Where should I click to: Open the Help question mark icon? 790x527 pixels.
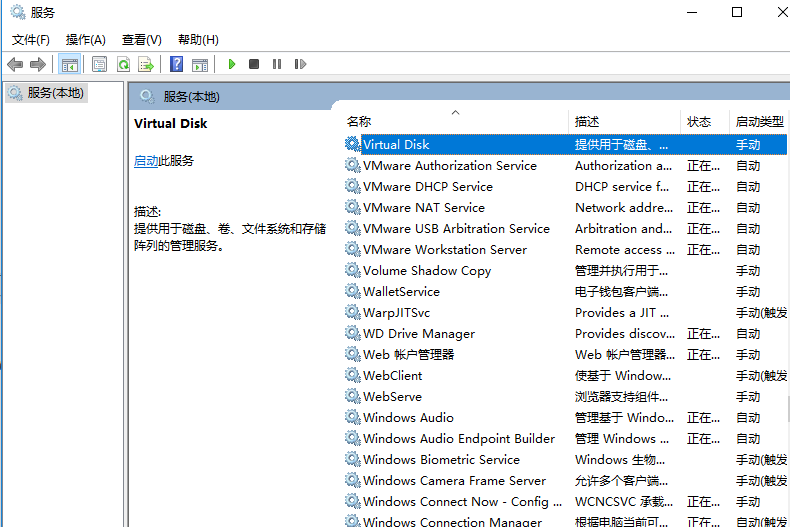[176, 64]
